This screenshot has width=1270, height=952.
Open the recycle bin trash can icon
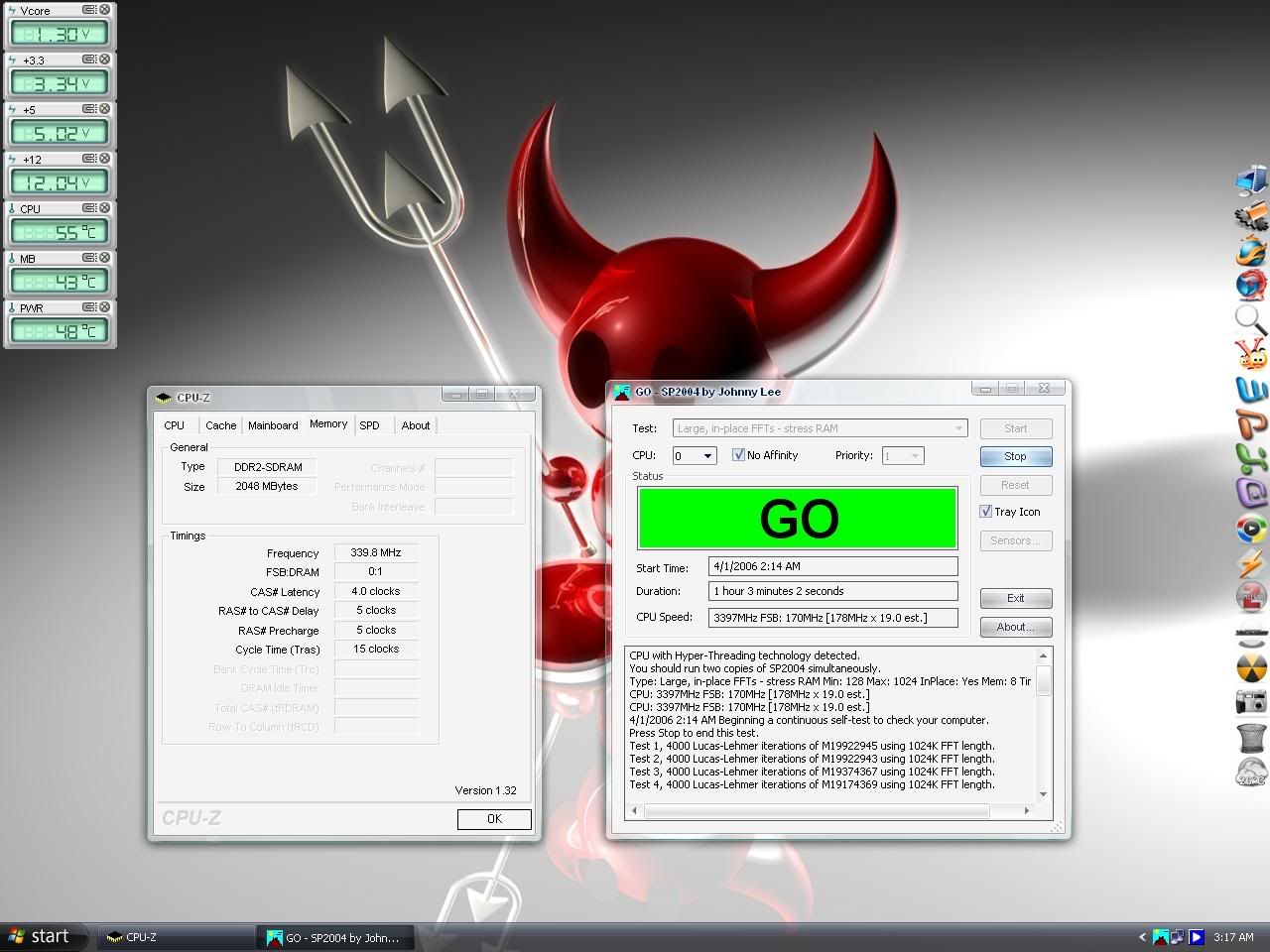click(1251, 737)
